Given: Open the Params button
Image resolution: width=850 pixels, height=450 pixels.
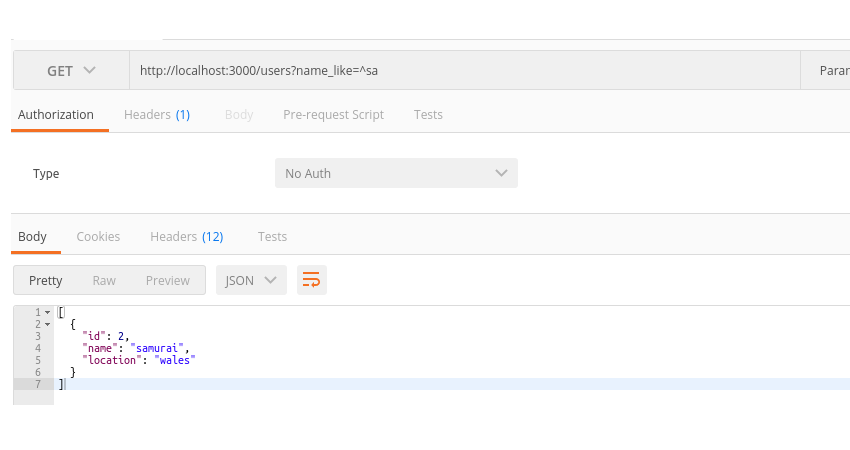Looking at the screenshot, I should coord(834,70).
